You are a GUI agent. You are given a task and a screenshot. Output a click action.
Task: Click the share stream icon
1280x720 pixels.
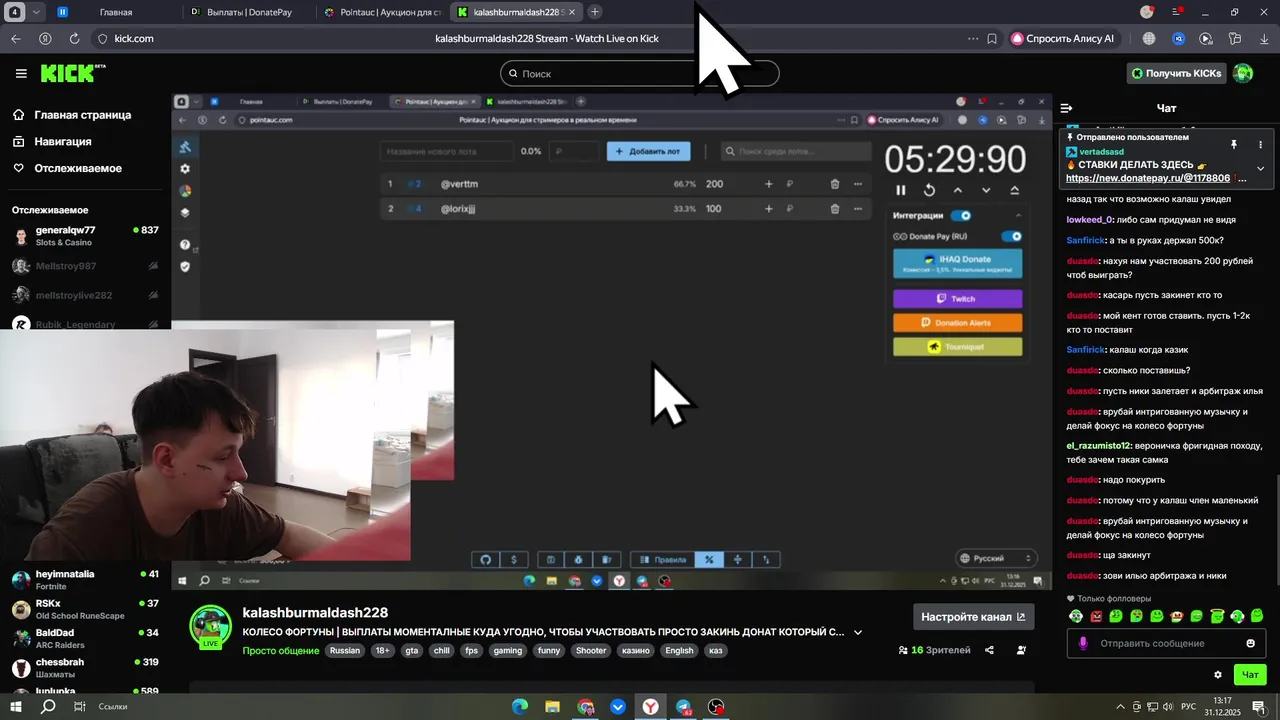(989, 650)
